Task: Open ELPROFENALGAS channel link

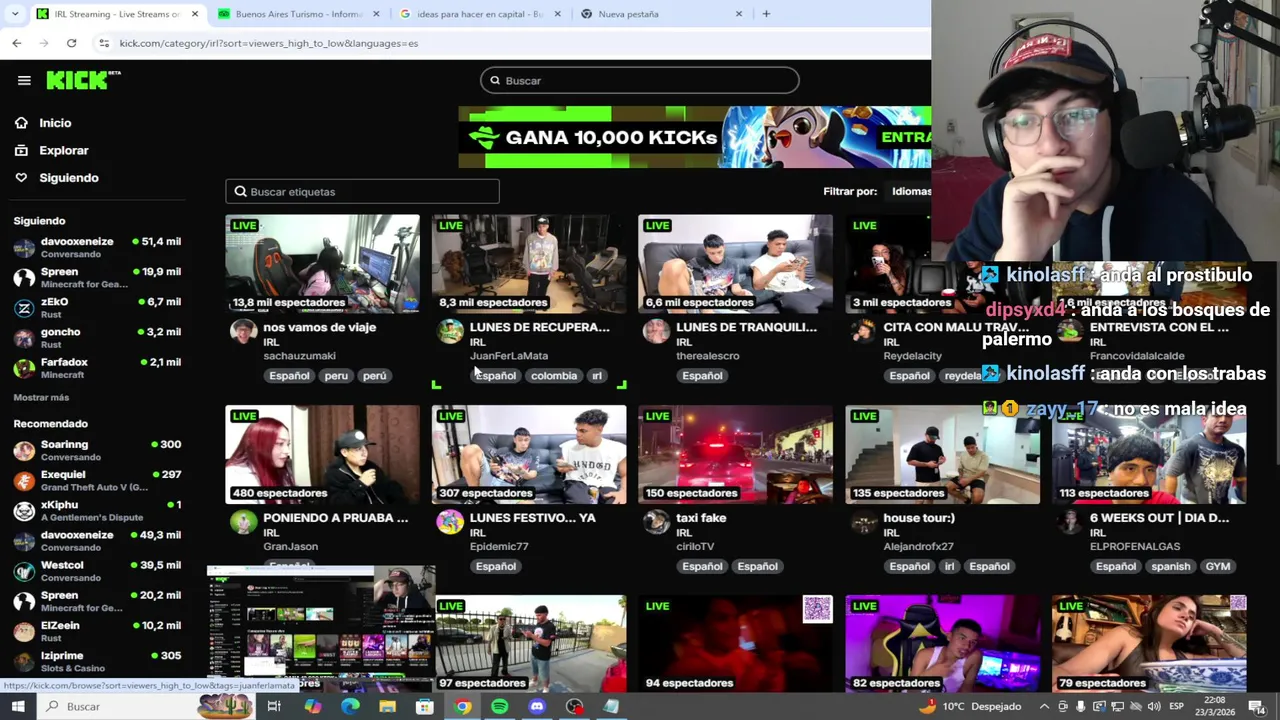Action: click(1135, 546)
